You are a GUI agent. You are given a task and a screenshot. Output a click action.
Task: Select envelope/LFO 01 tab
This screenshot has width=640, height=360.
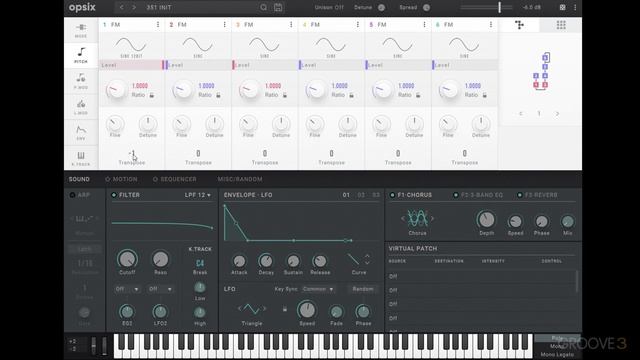pos(346,195)
